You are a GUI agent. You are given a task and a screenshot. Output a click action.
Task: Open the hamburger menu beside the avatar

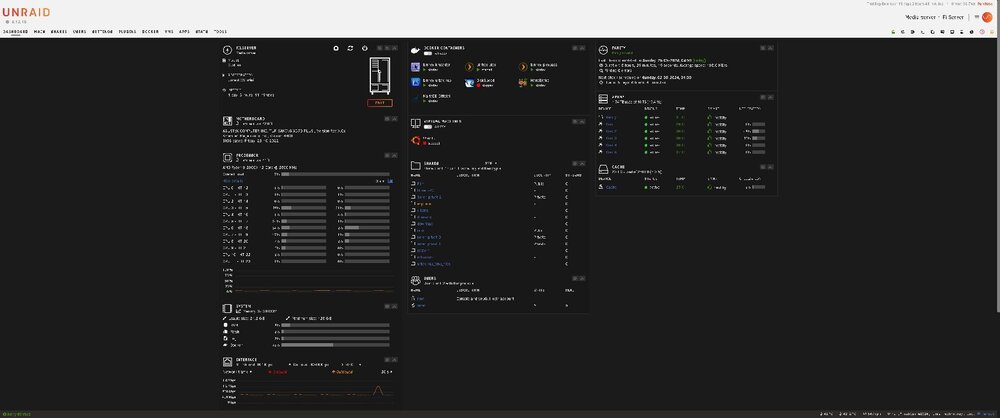pos(976,17)
